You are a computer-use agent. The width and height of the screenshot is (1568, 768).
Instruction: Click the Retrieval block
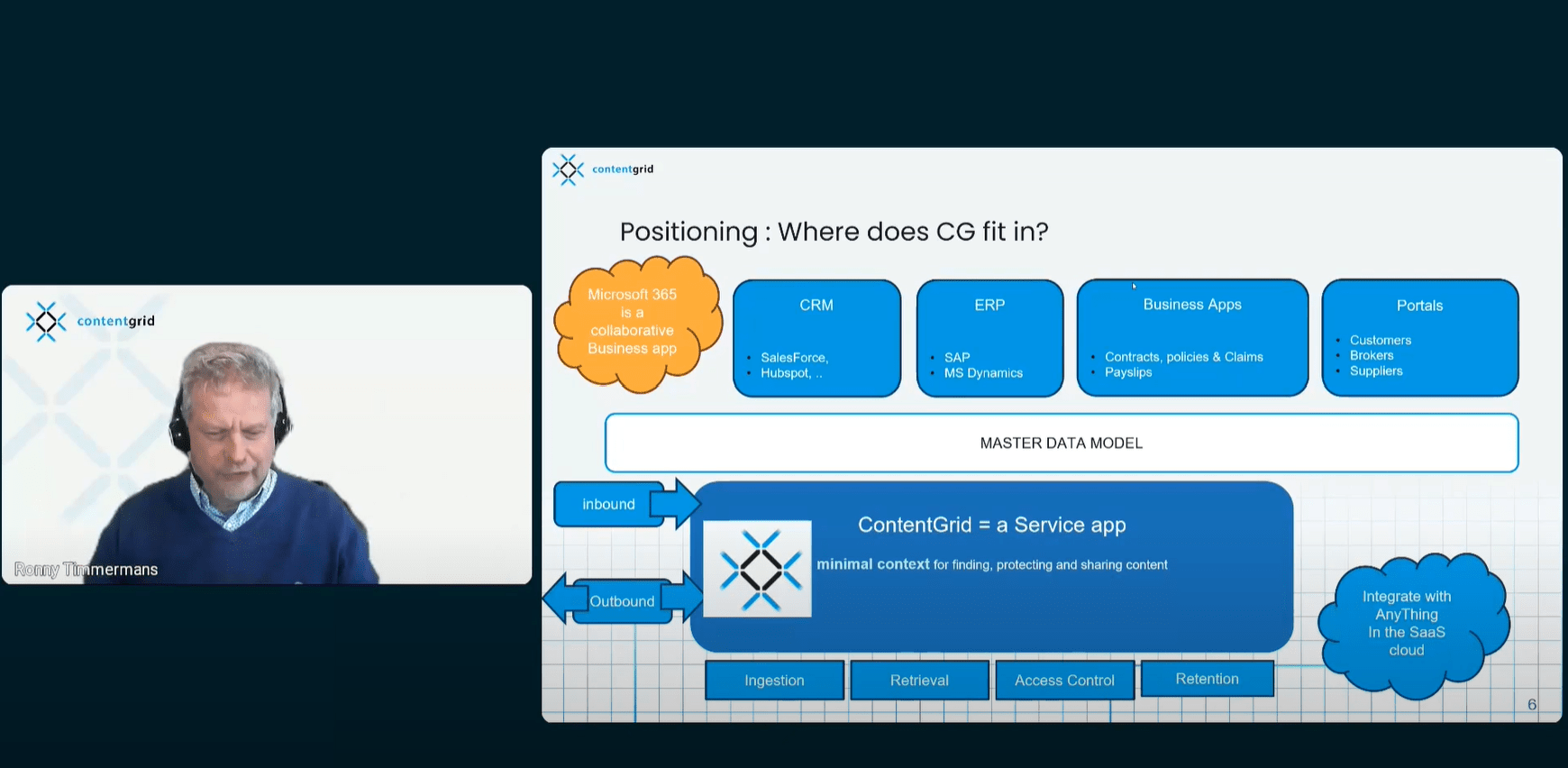coord(919,681)
